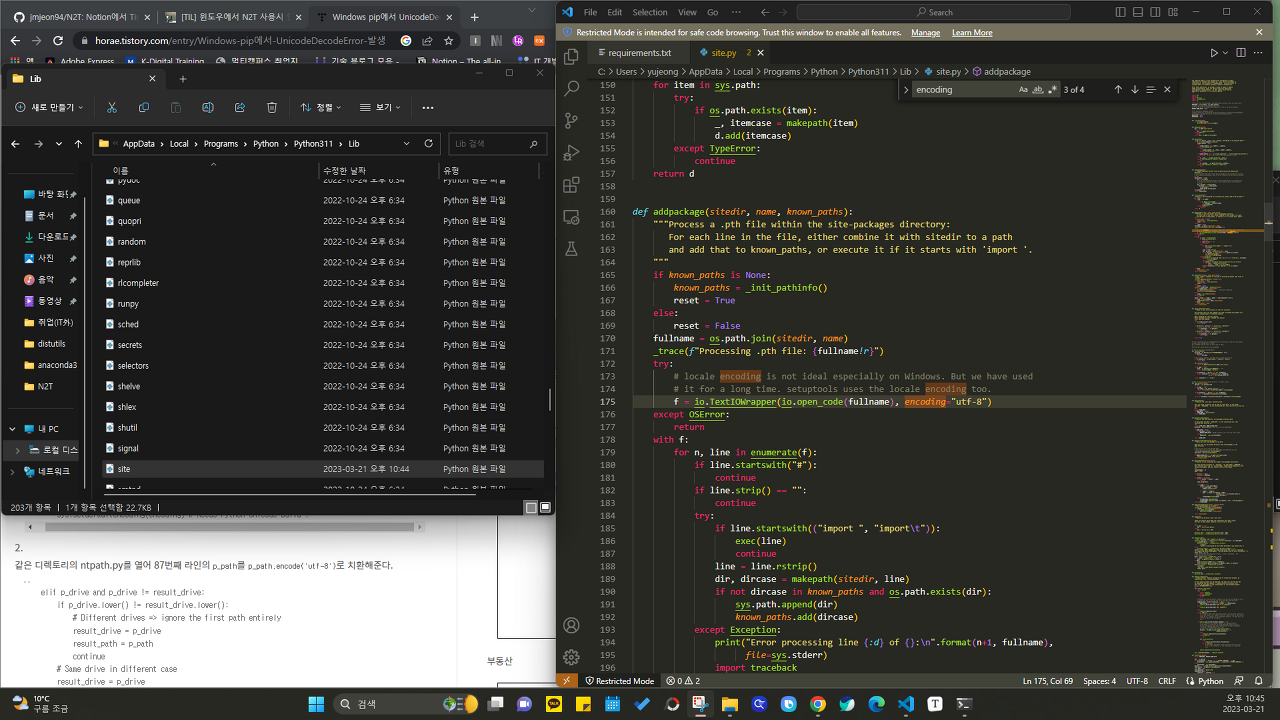This screenshot has width=1280, height=720.
Task: Toggle Use Regular Expression in find widget
Action: pyautogui.click(x=1053, y=89)
